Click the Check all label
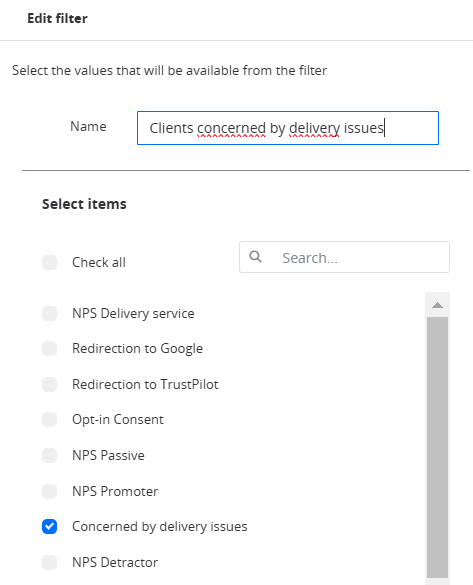 click(99, 262)
